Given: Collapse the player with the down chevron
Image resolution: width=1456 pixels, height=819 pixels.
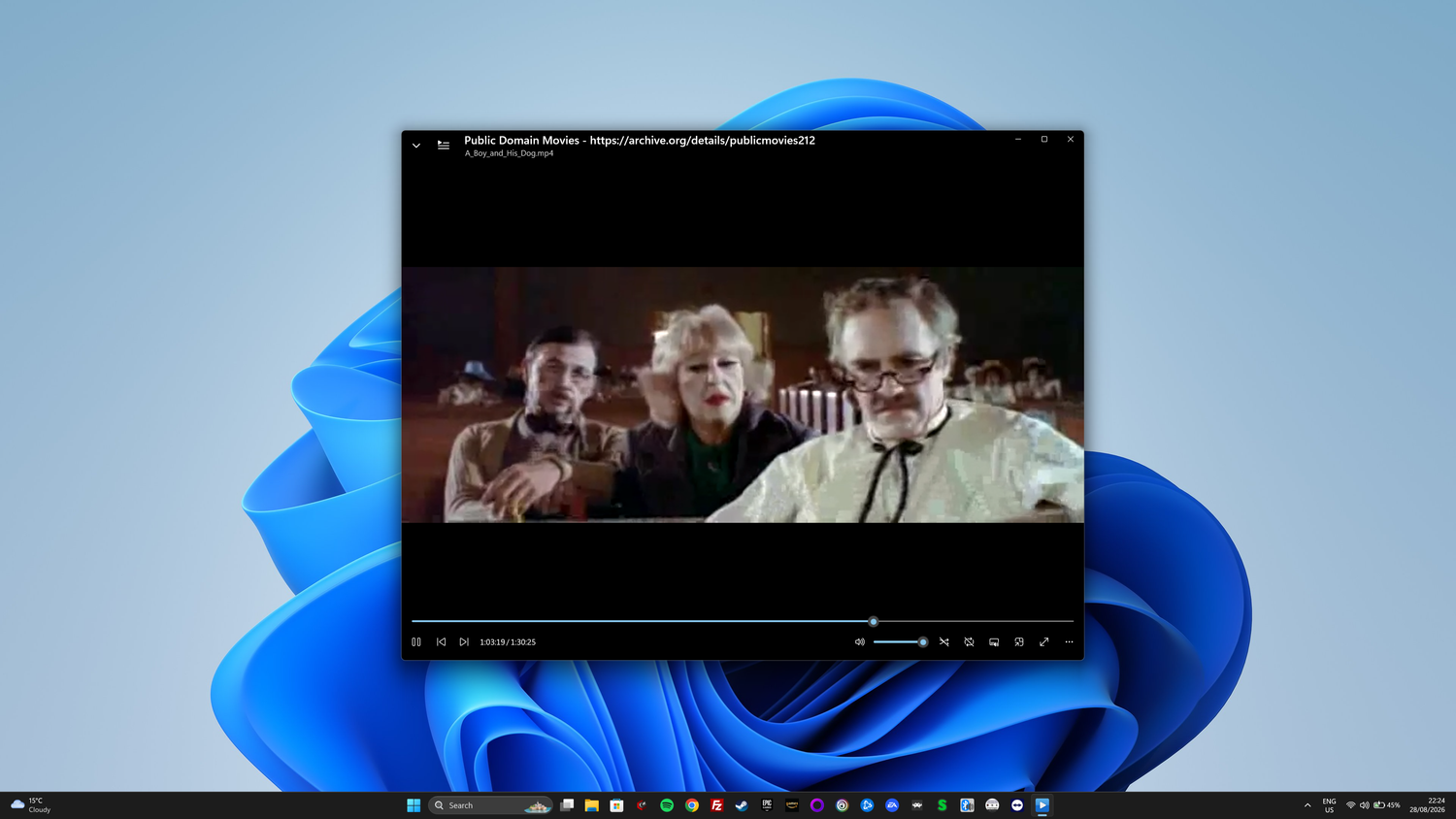Looking at the screenshot, I should point(416,146).
